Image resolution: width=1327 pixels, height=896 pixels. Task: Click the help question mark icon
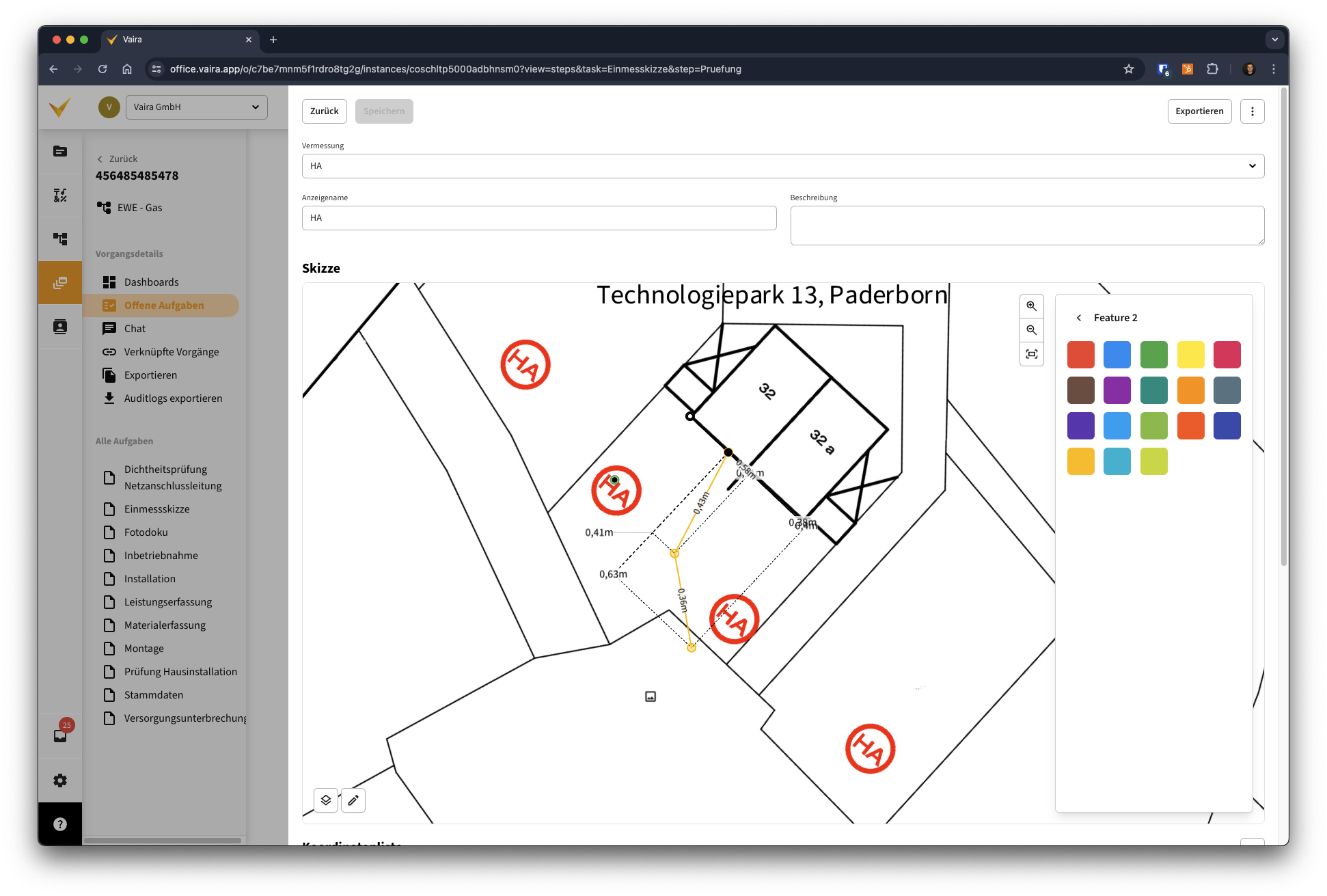coord(60,824)
